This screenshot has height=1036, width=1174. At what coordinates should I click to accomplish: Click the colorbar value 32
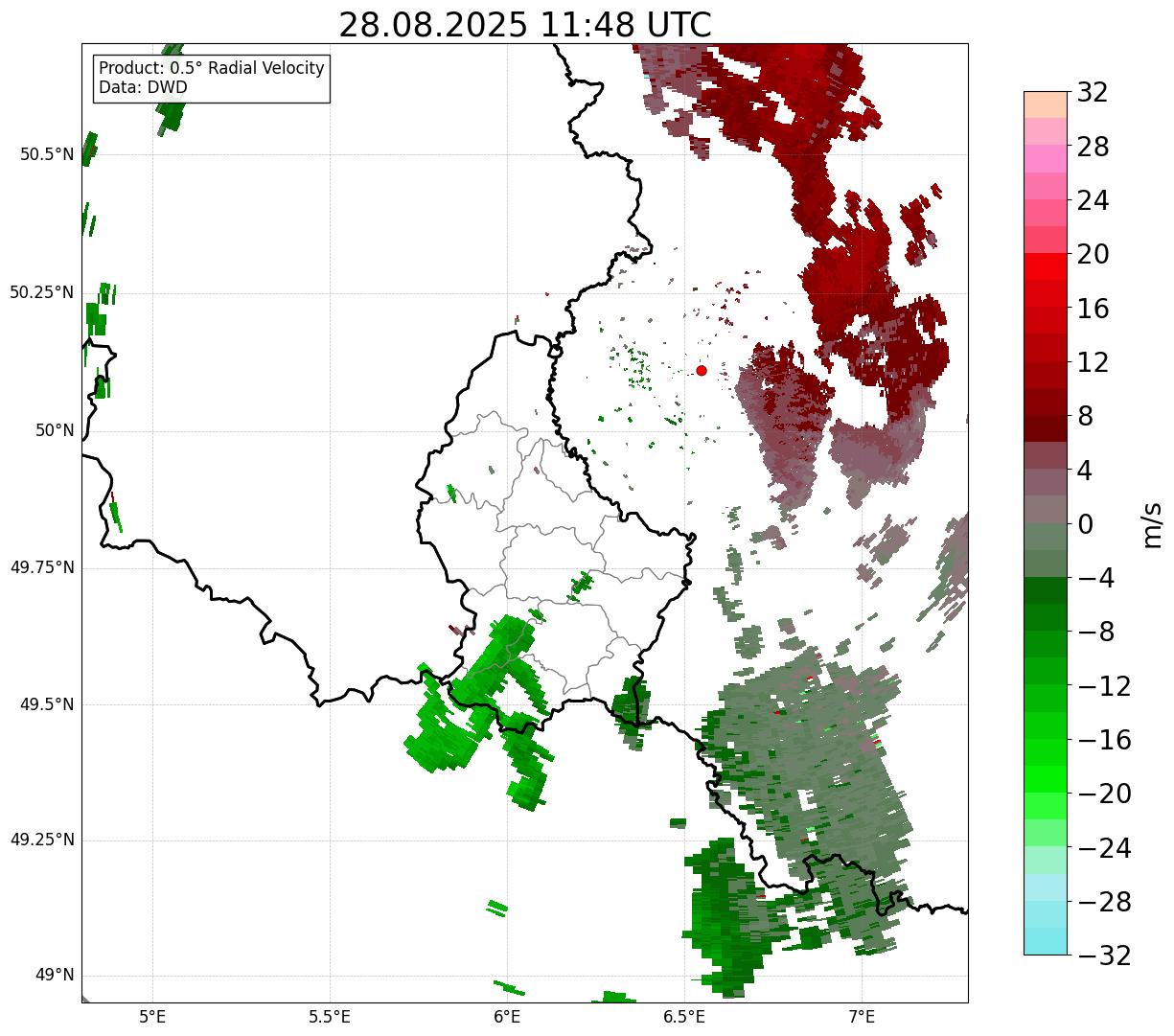1093,93
